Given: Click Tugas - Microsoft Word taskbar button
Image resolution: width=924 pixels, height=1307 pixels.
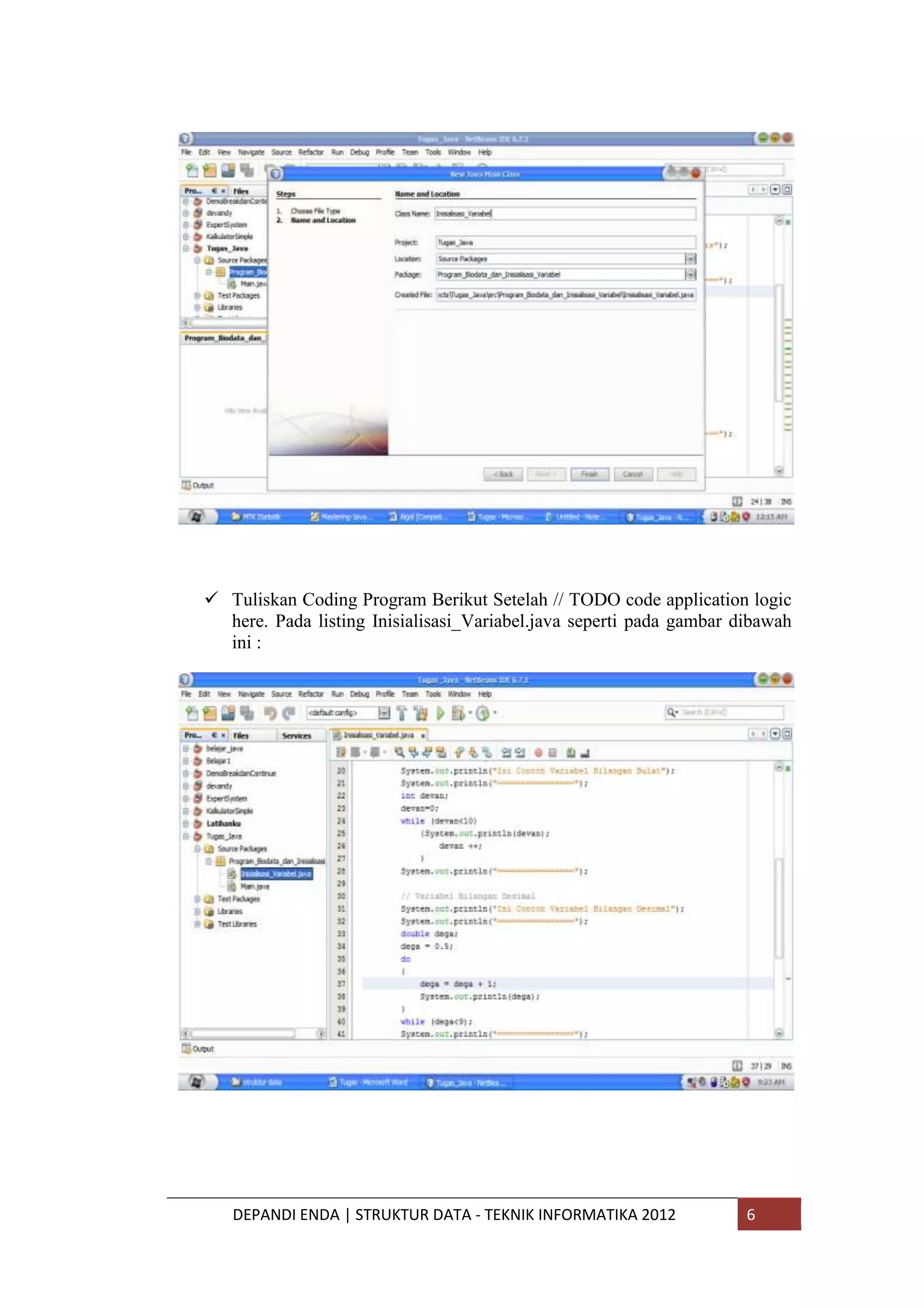Looking at the screenshot, I should (368, 1082).
